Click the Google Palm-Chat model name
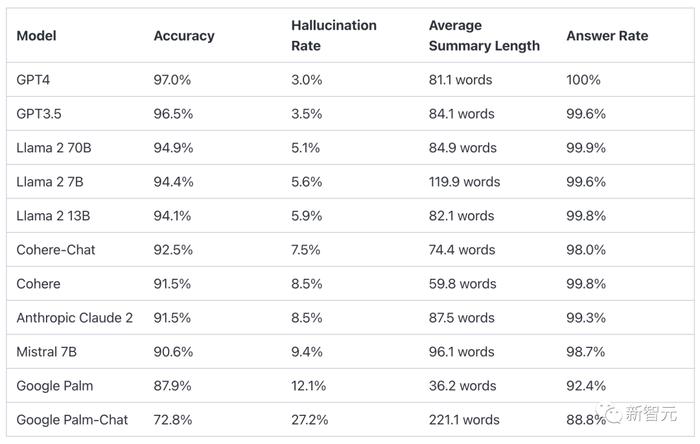The width and height of the screenshot is (700, 444). click(72, 420)
